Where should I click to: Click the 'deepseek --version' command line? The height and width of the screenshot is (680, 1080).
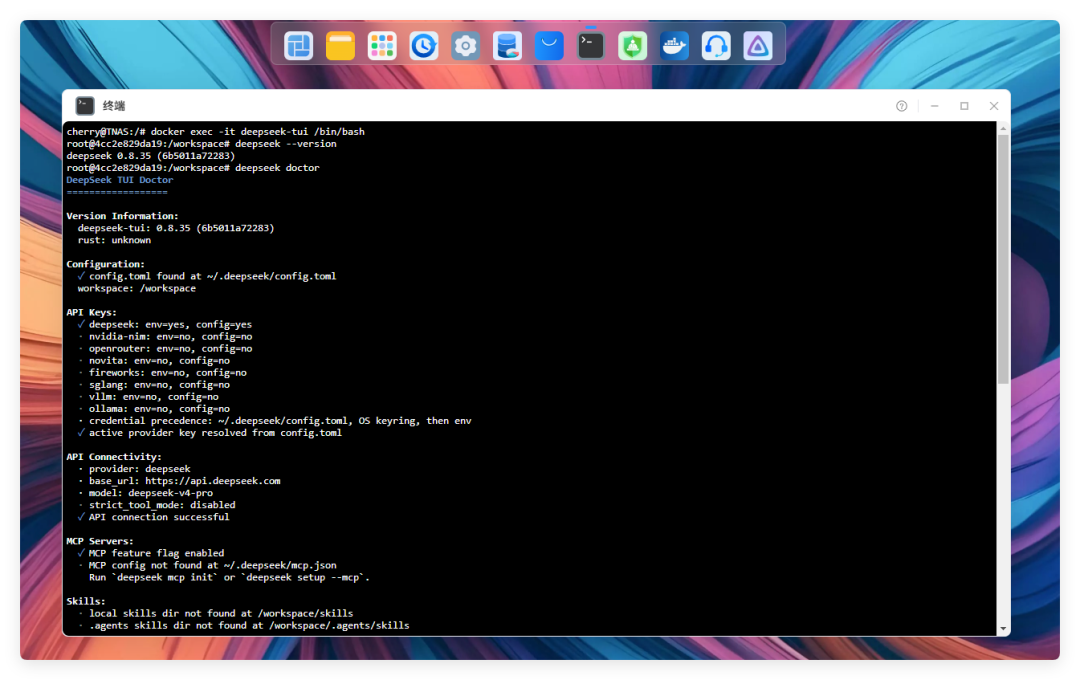pos(202,144)
